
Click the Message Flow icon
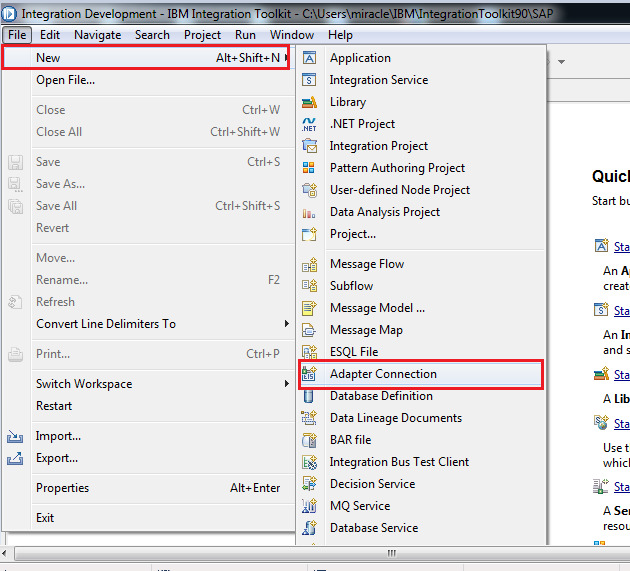[x=309, y=264]
